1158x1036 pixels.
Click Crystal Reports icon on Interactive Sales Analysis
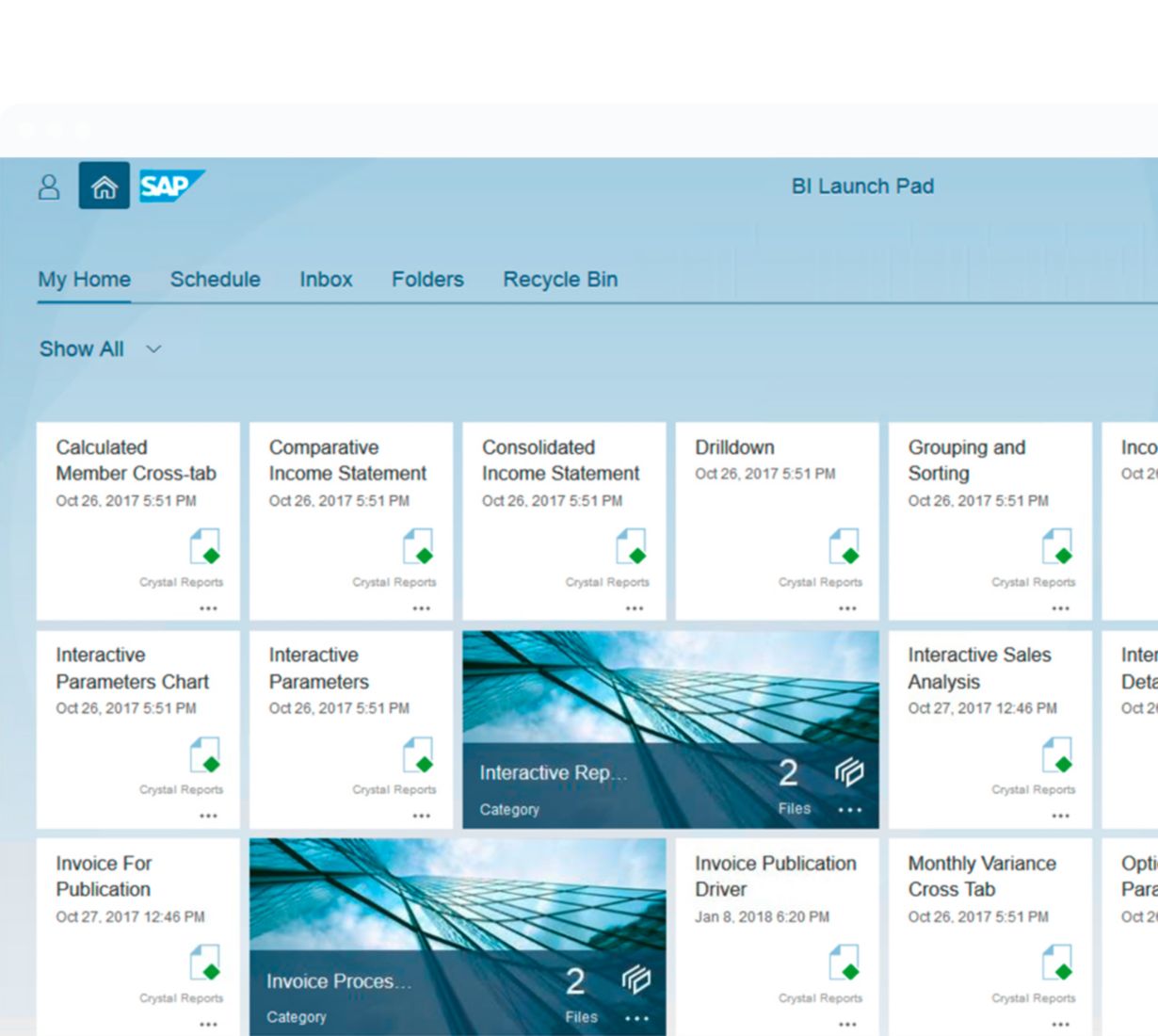pos(1057,754)
